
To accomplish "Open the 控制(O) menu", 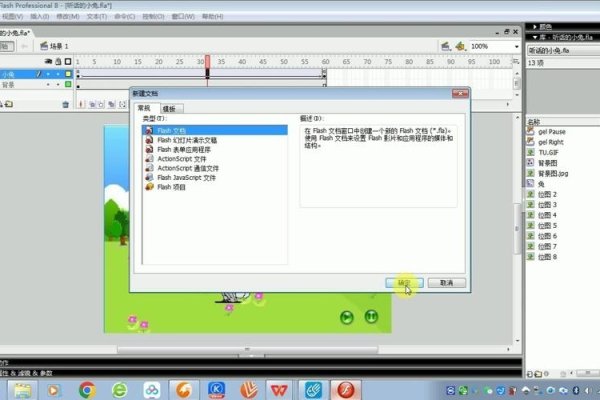I will pyautogui.click(x=153, y=16).
